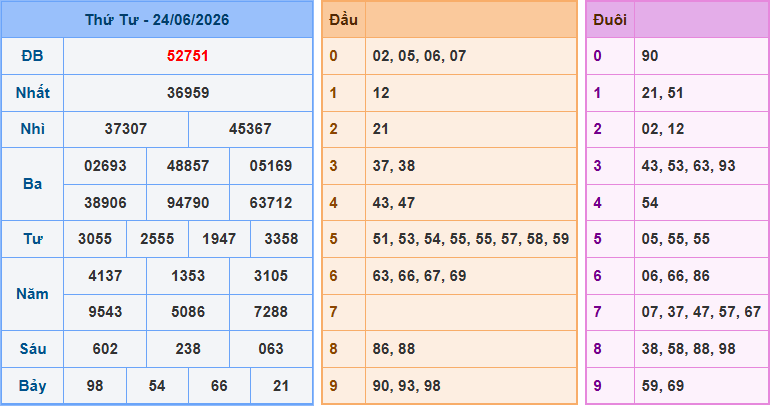This screenshot has height=406, width=771.
Task: Select the Sáu prize row label
Action: pyautogui.click(x=32, y=349)
